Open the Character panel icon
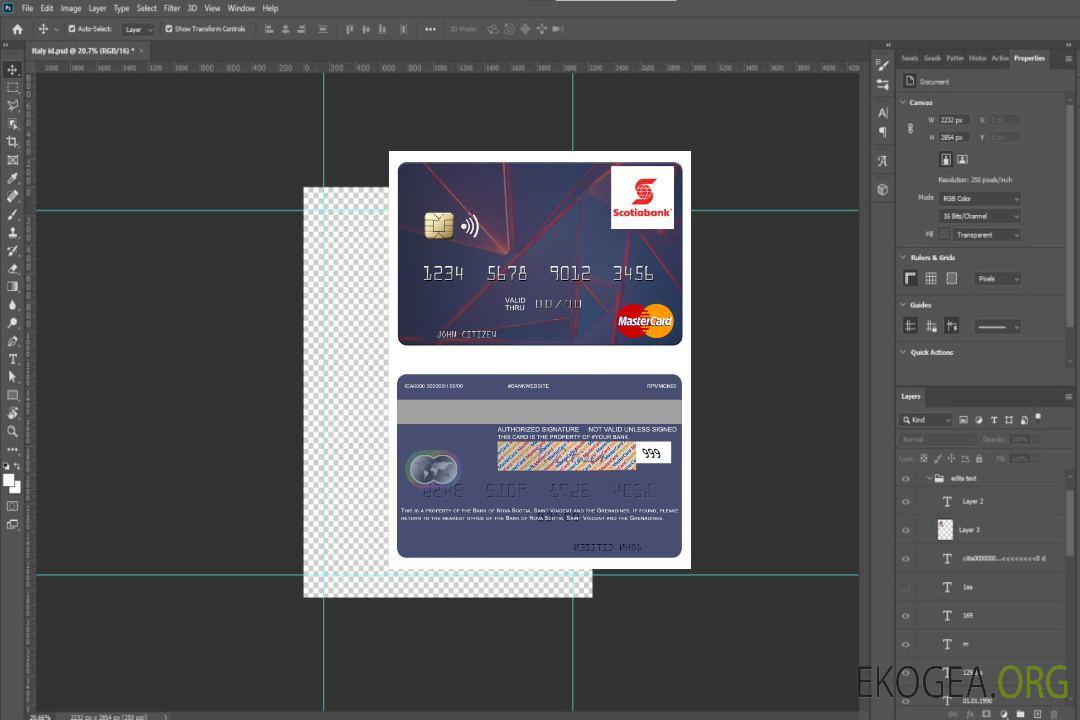This screenshot has width=1080, height=720. coord(882,113)
